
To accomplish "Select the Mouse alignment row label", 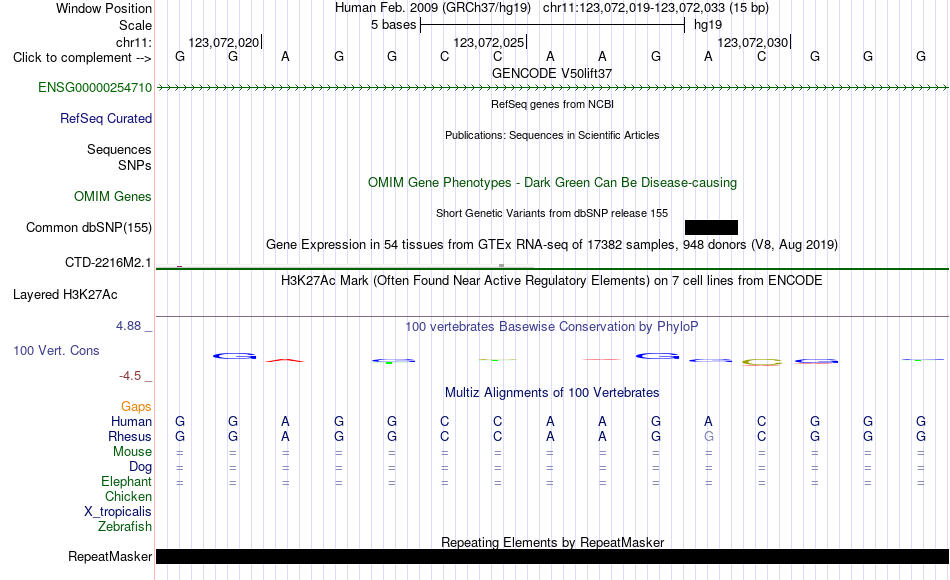I will pyautogui.click(x=132, y=452).
